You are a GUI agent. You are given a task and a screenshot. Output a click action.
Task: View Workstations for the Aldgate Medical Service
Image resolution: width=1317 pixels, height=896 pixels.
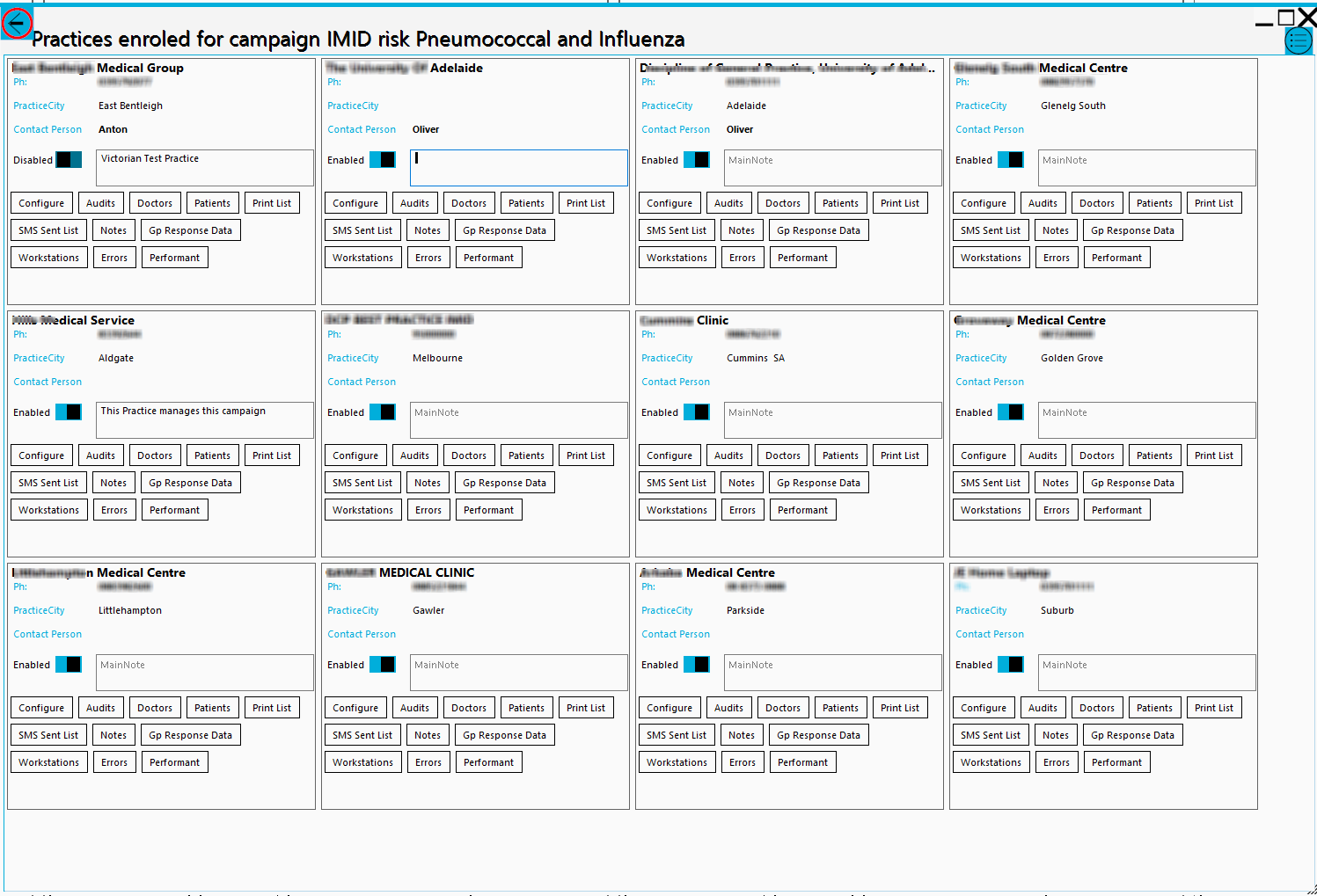[48, 509]
